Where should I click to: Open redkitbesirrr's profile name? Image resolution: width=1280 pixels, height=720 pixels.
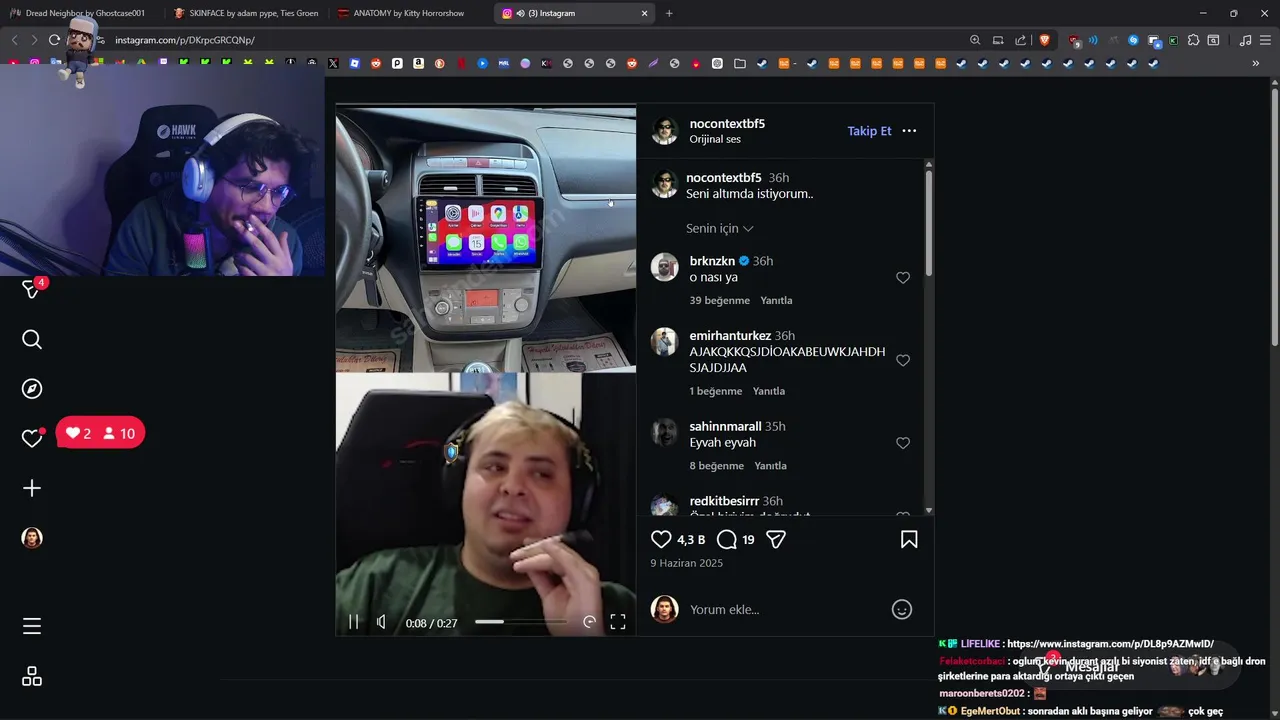[x=724, y=501]
